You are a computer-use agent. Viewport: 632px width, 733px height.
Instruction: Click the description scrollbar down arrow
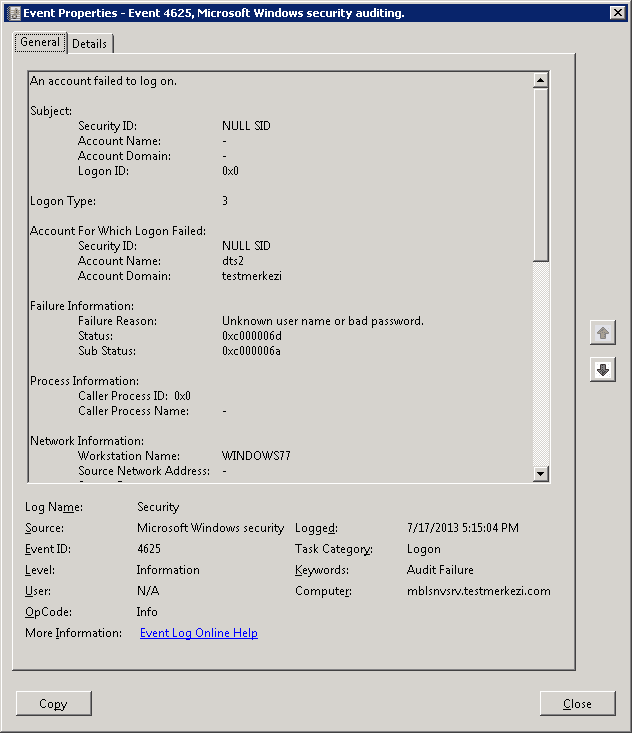(540, 474)
